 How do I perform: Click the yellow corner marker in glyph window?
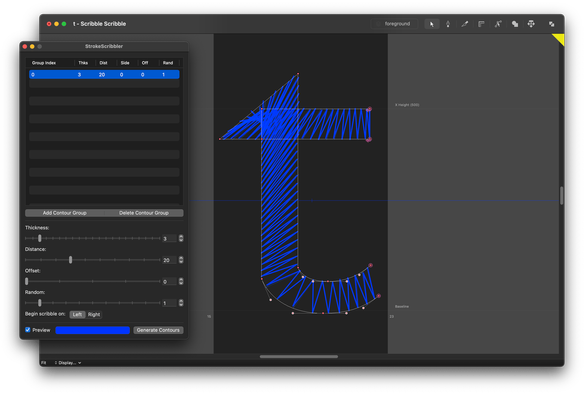coord(560,38)
